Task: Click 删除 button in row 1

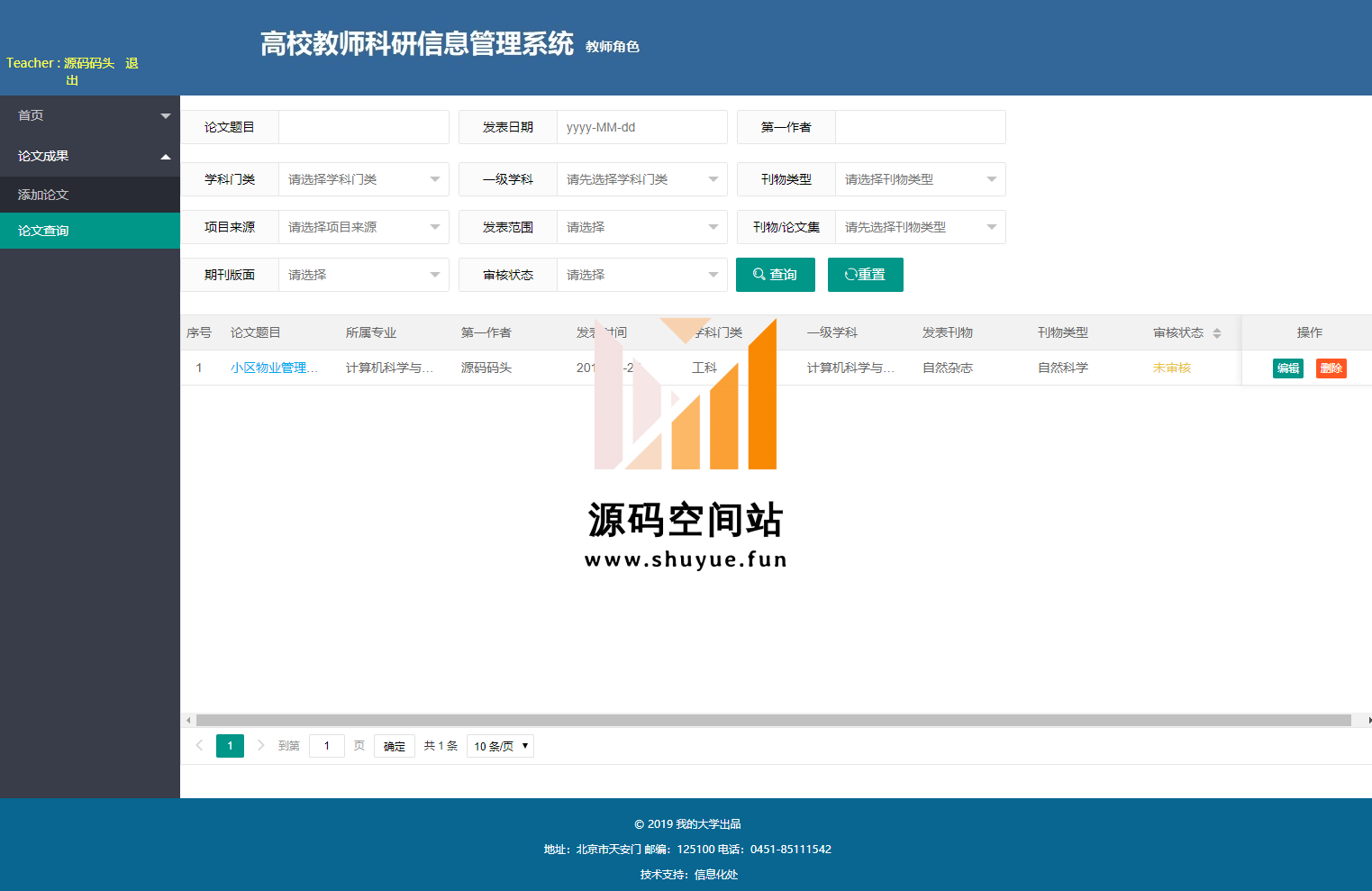Action: (1331, 368)
